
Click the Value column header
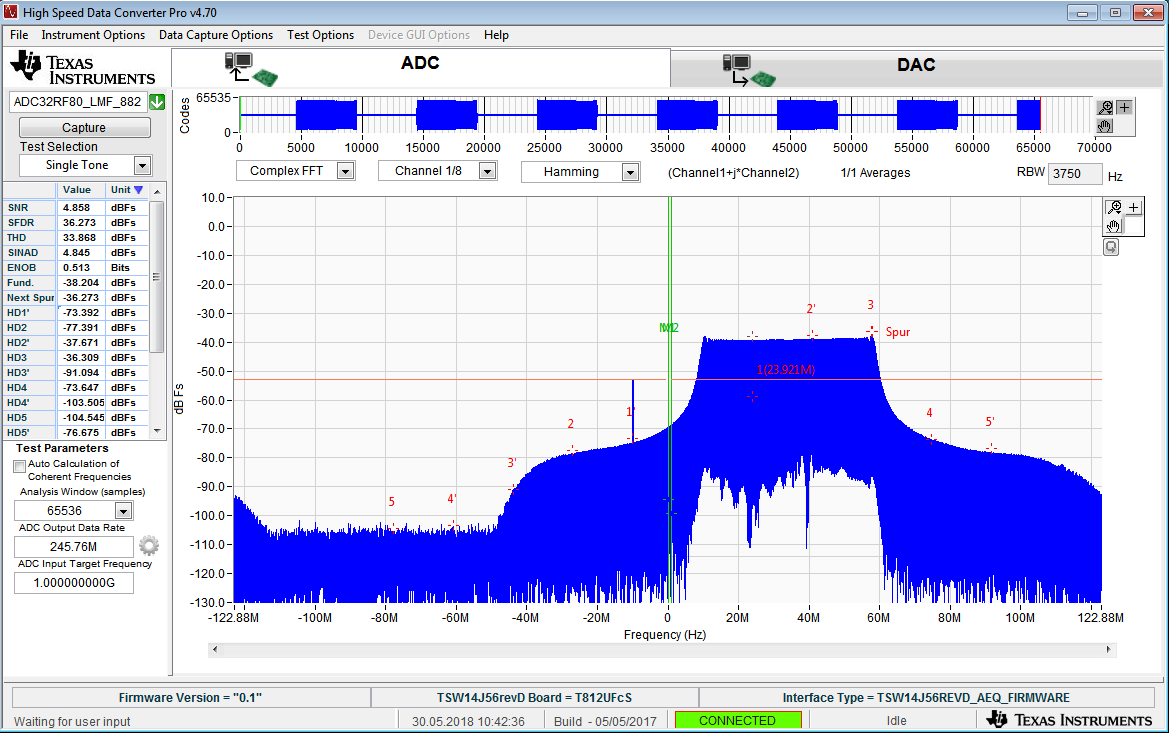(81, 190)
